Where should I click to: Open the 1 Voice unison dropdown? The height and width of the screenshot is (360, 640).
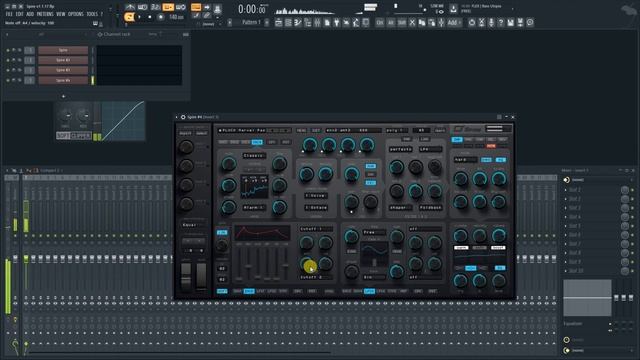[x=316, y=196]
